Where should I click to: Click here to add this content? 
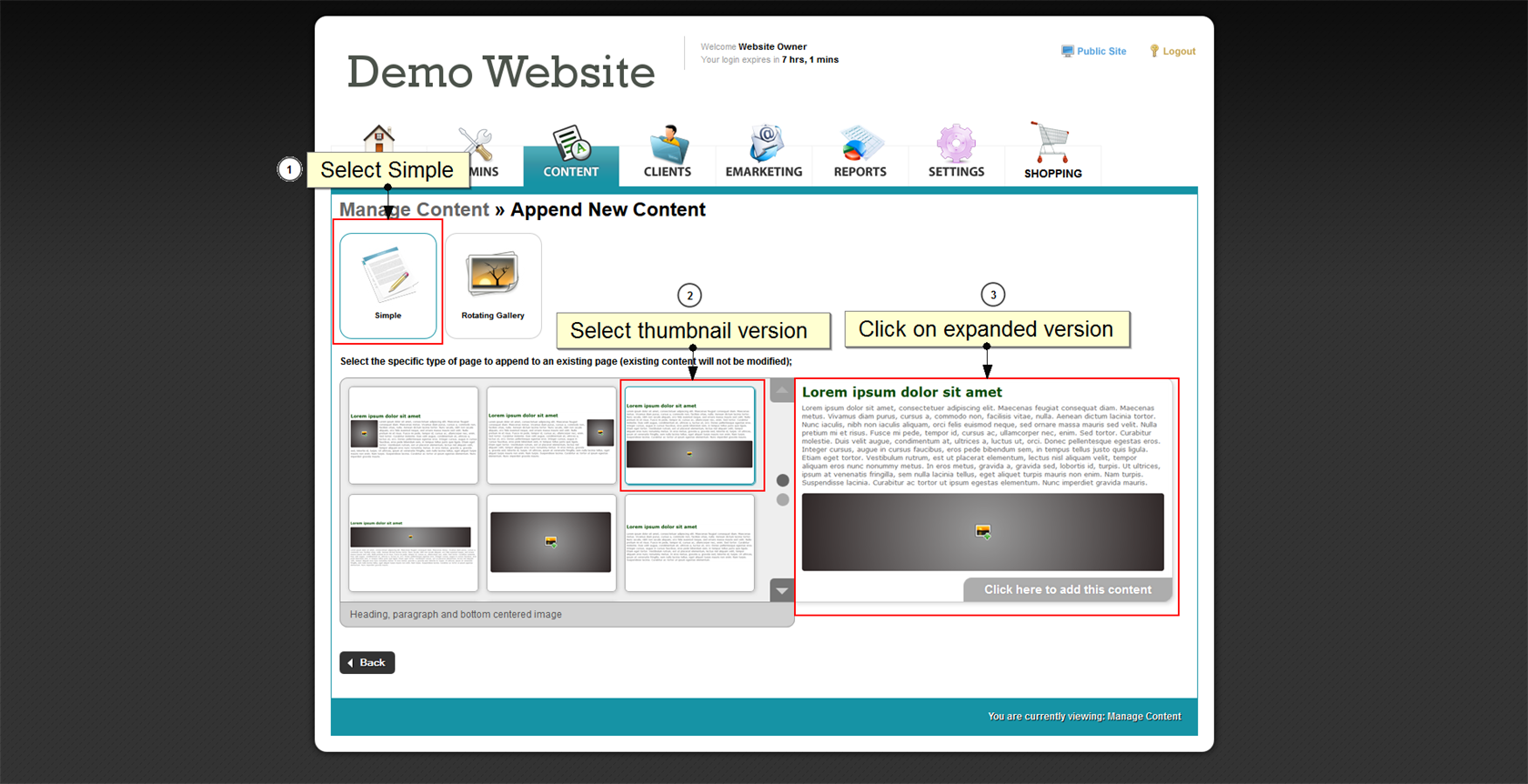(x=1067, y=589)
